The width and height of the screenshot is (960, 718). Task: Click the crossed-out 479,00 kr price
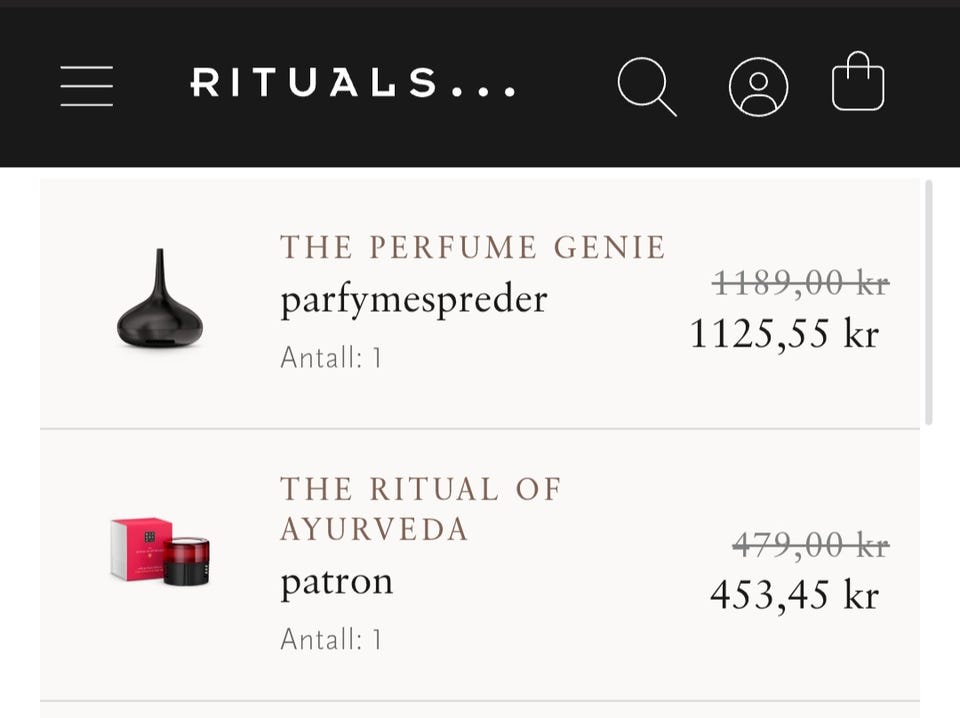pyautogui.click(x=810, y=545)
